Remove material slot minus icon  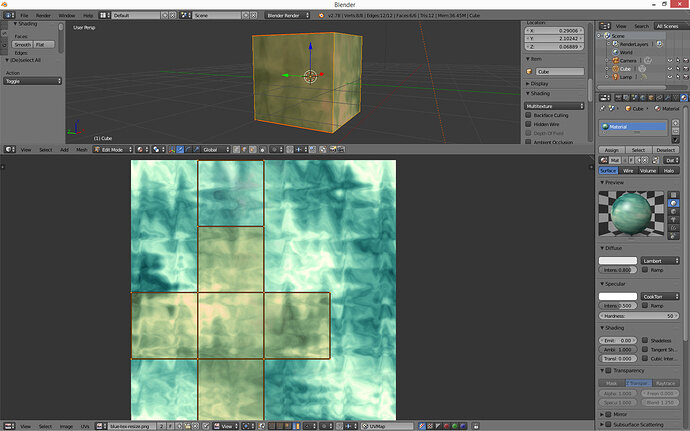(675, 131)
